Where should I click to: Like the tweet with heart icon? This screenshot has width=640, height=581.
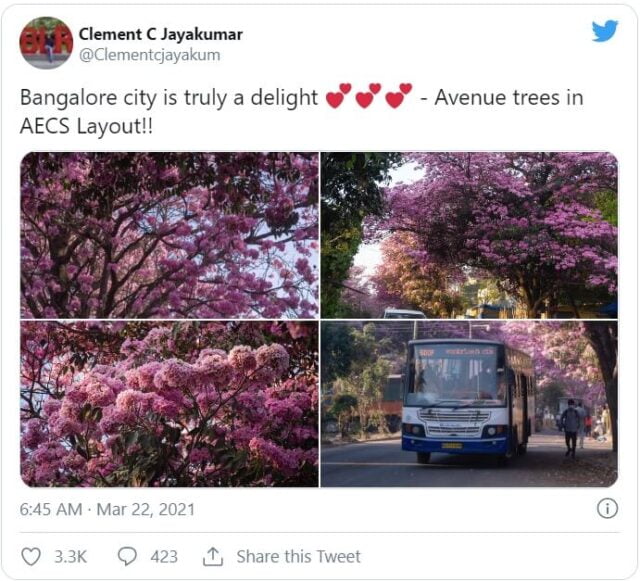(x=31, y=557)
